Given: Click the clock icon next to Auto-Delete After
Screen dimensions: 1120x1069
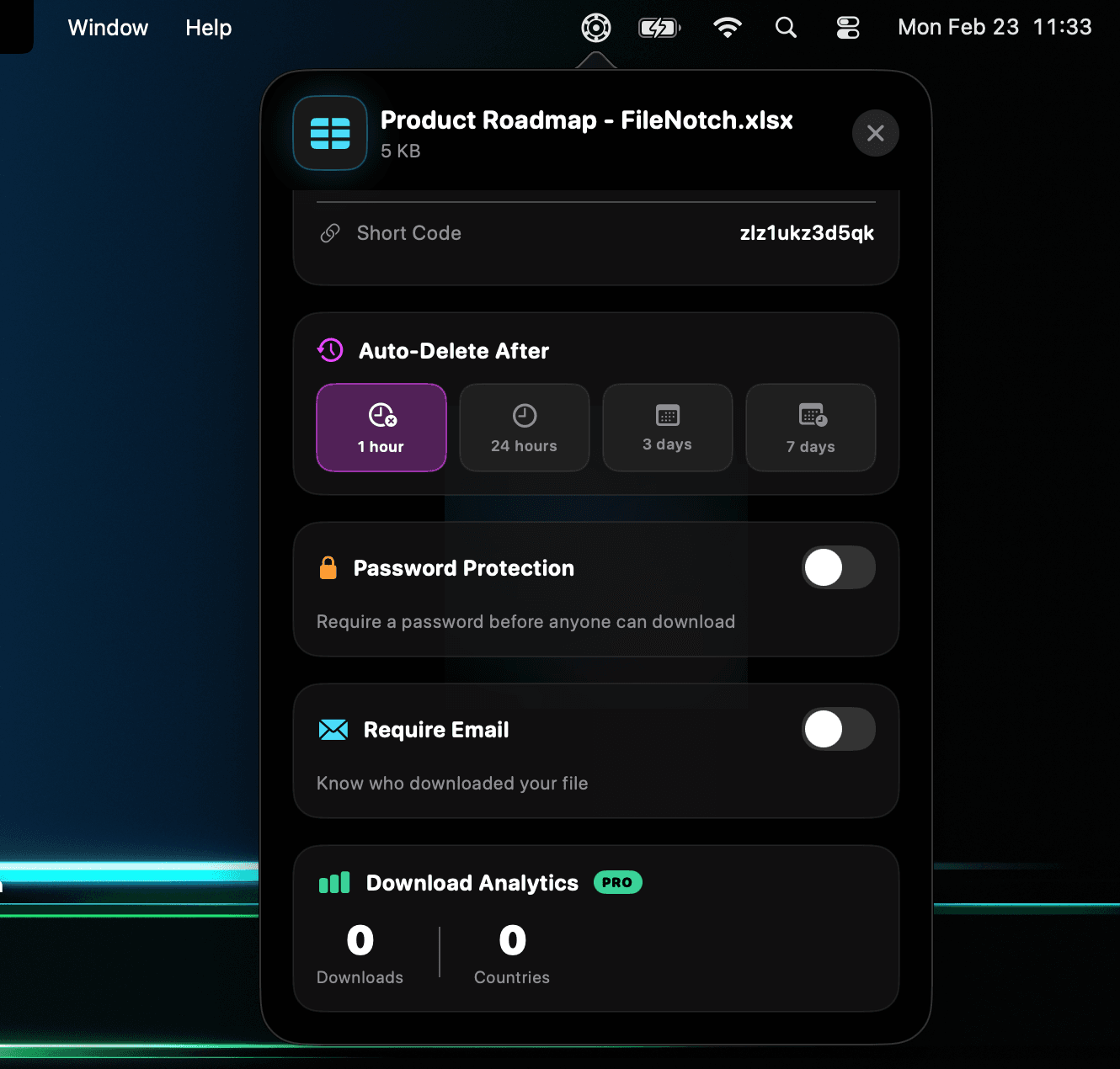Looking at the screenshot, I should coord(329,350).
